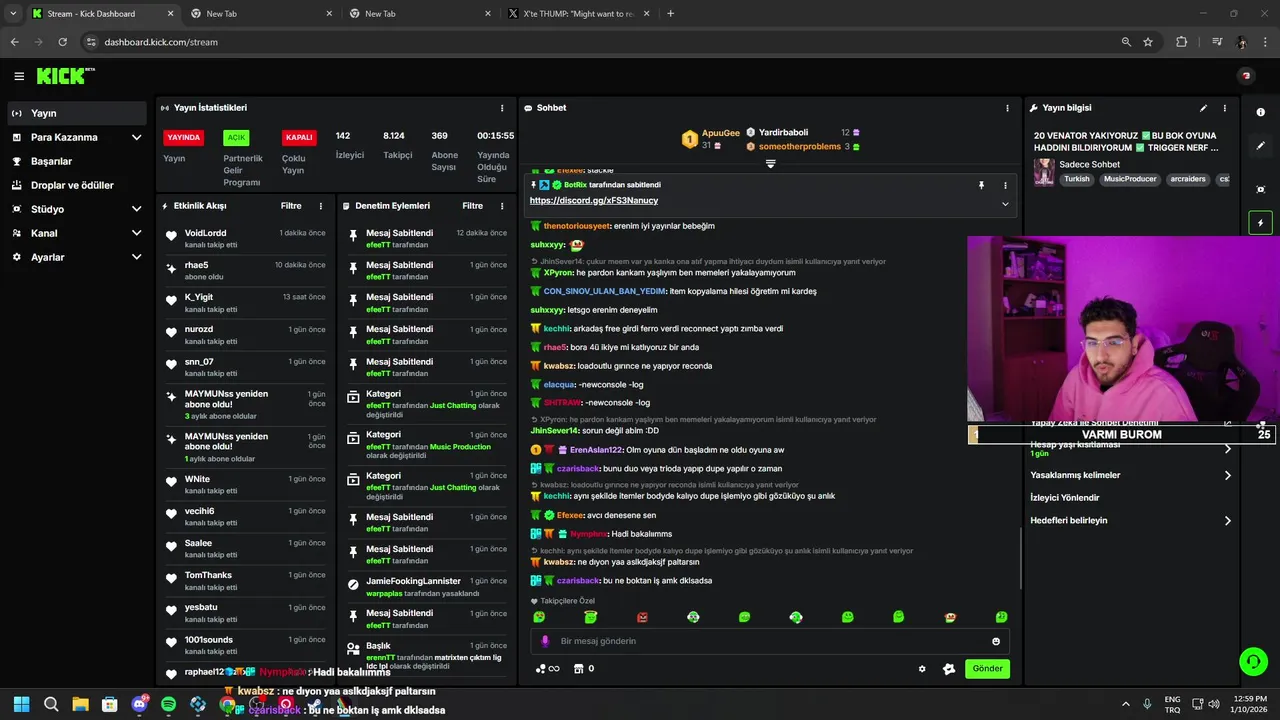Open Discord from the taskbar

pos(139,704)
